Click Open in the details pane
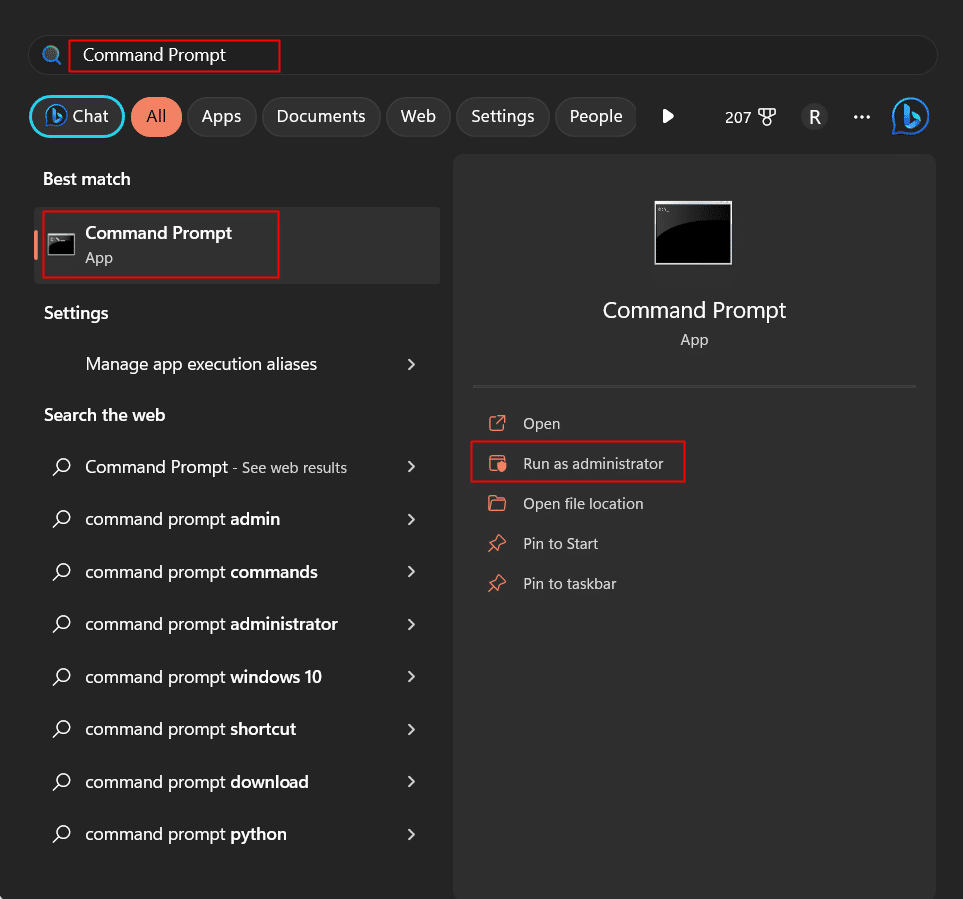The image size is (963, 899). click(x=541, y=424)
